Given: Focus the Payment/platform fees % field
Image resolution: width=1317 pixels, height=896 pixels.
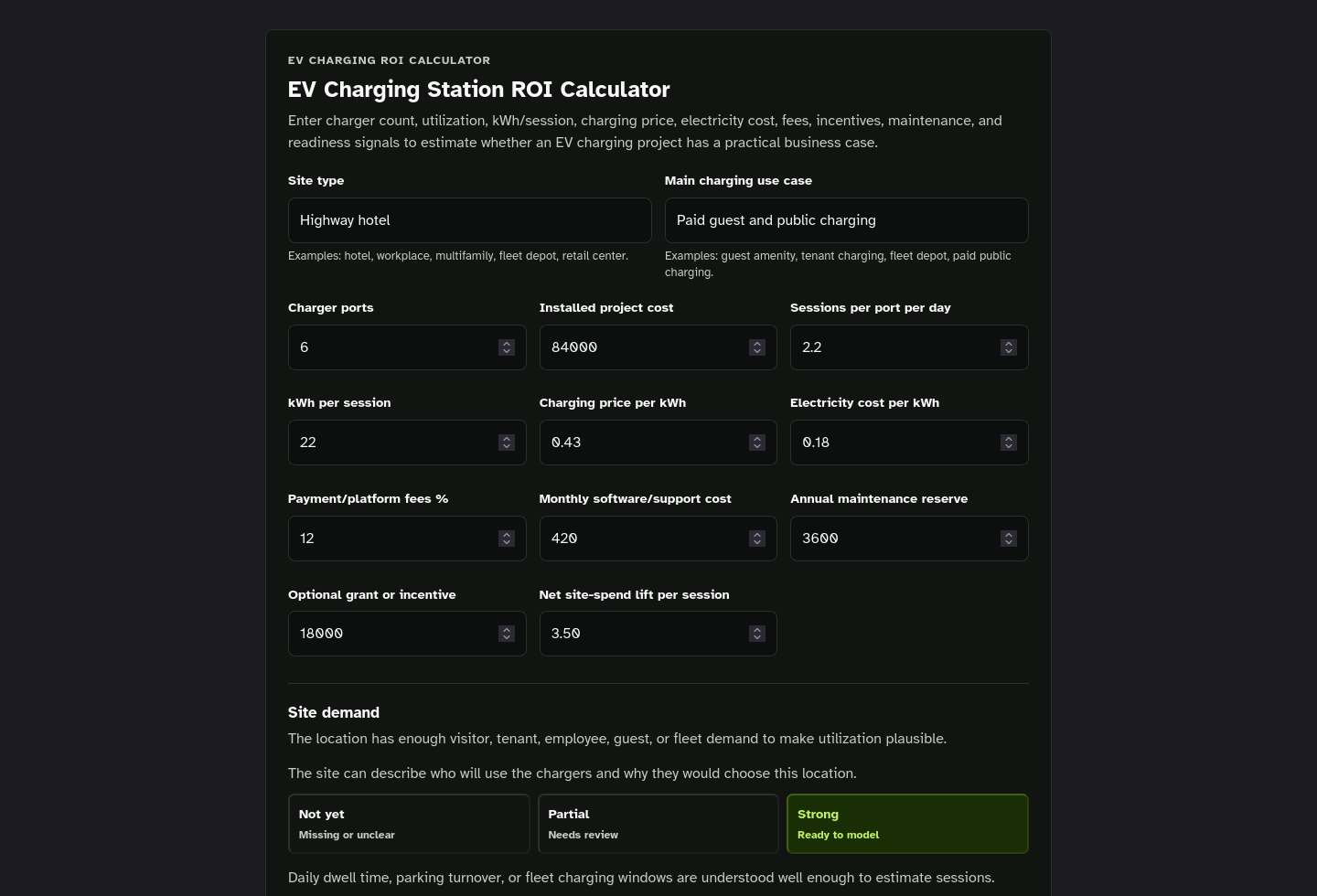Looking at the screenshot, I should click(x=407, y=539).
